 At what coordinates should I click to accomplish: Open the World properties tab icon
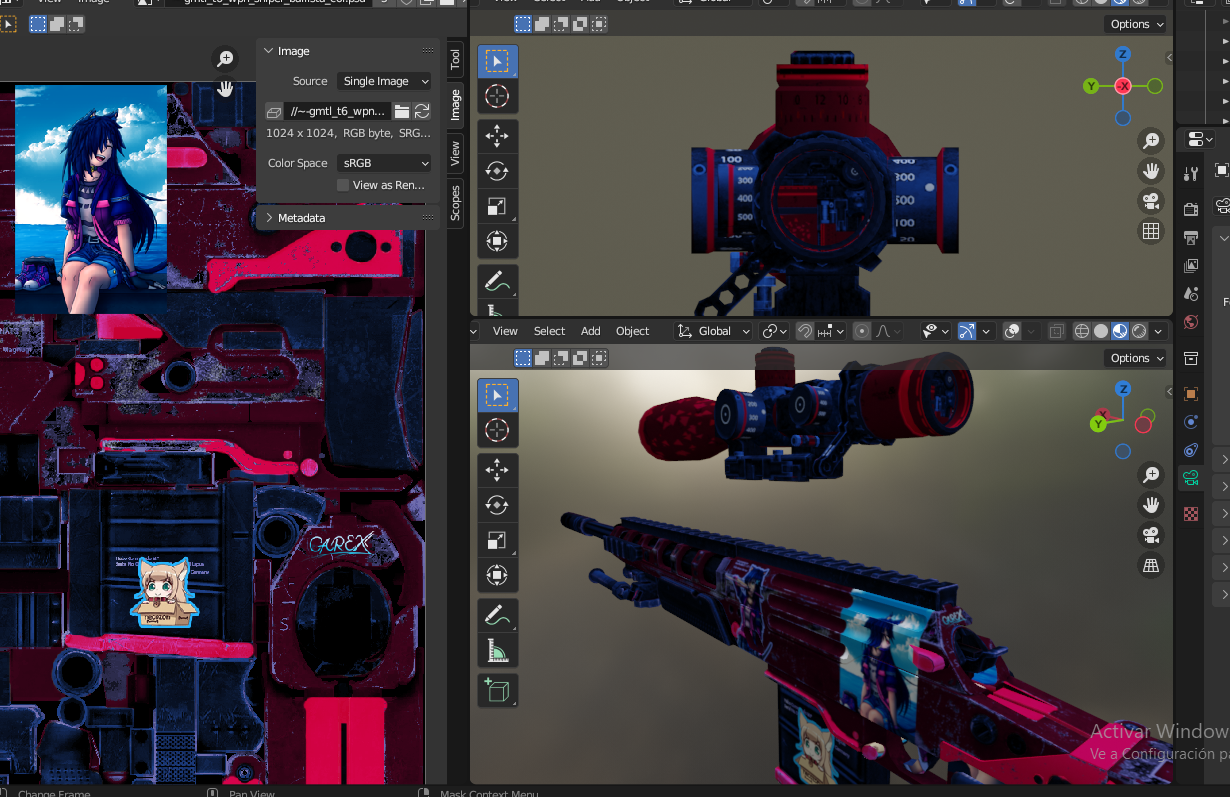tap(1190, 322)
